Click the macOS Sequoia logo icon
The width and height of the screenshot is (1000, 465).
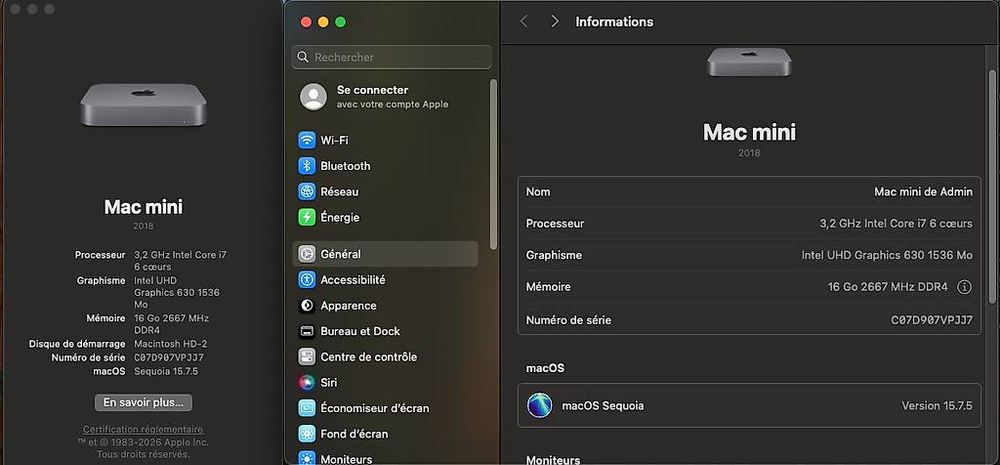(540, 405)
